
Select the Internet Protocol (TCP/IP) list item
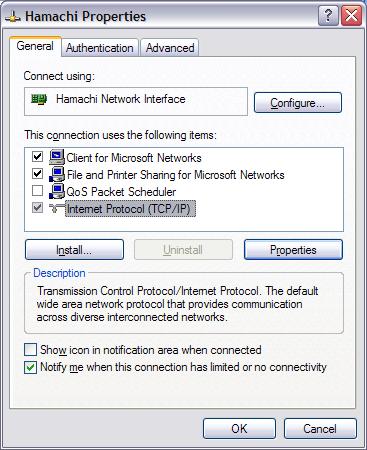pyautogui.click(x=130, y=209)
